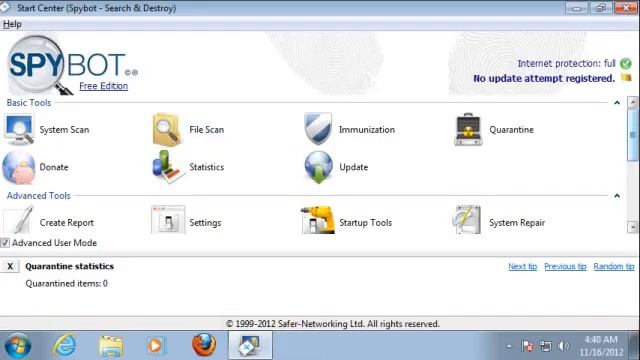Click the Show desktop button at taskbar end
The width and height of the screenshot is (640, 360).
pos(635,346)
